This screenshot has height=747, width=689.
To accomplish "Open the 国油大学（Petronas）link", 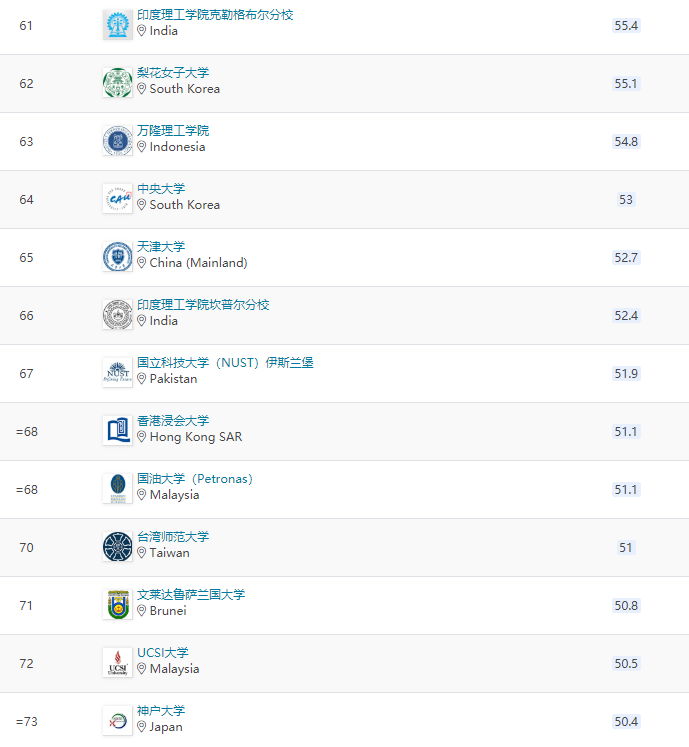I will [195, 479].
